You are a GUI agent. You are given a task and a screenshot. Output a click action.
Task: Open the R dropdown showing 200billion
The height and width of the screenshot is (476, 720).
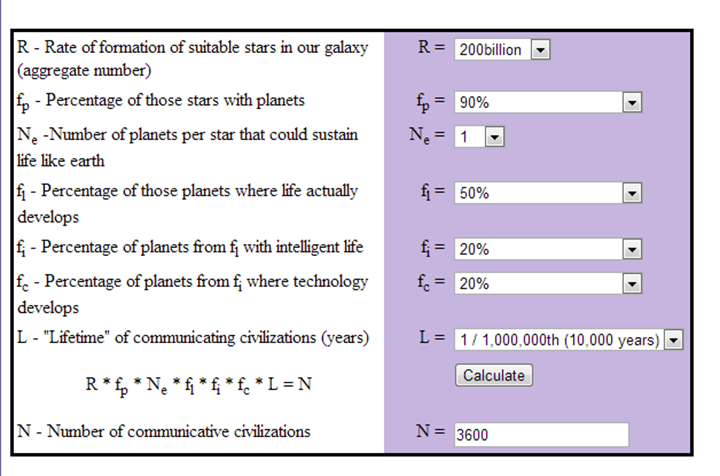pyautogui.click(x=540, y=50)
